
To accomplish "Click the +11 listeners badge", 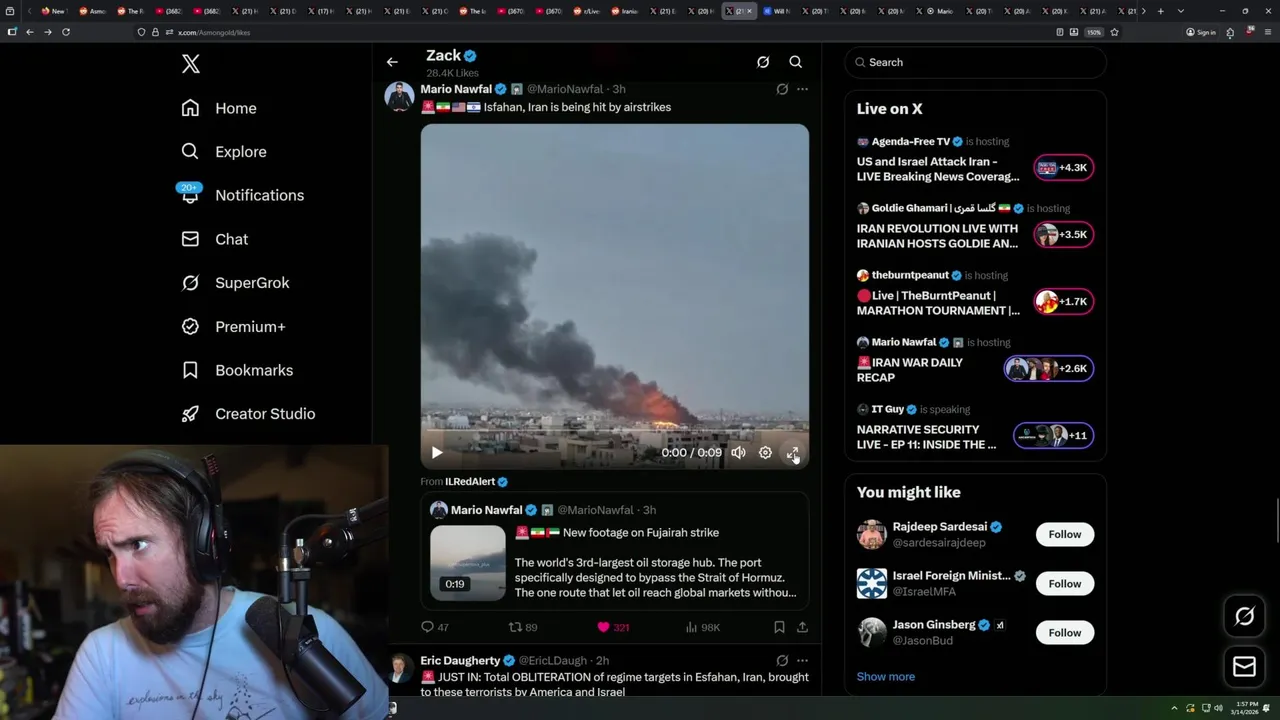I will (1053, 436).
